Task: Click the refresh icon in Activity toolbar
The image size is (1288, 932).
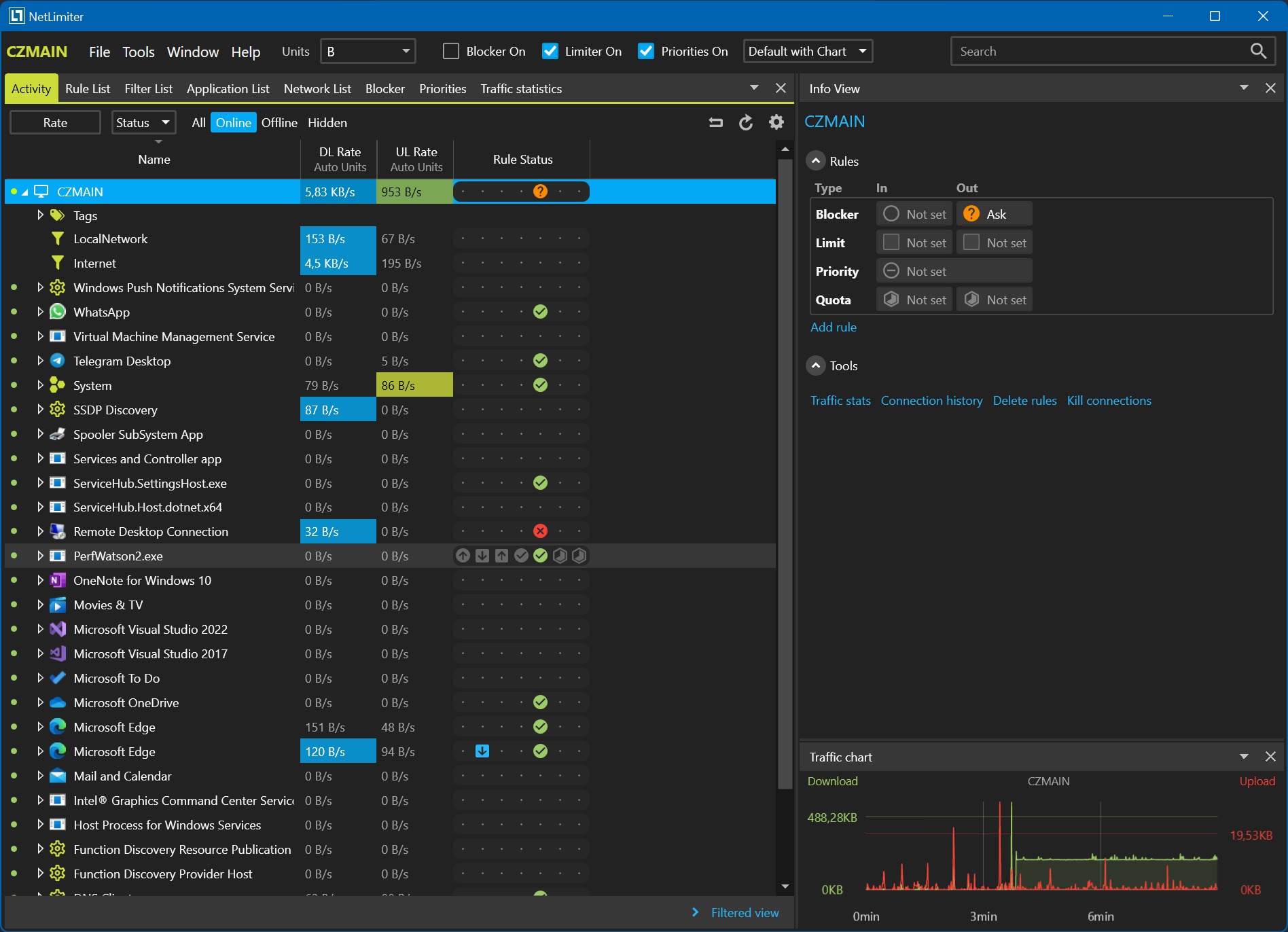Action: [746, 123]
